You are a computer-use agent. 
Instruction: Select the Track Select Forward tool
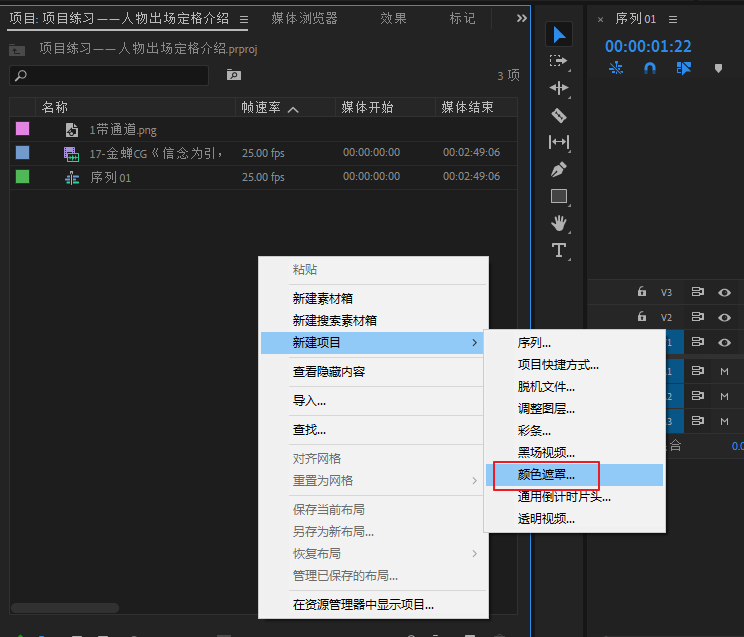[559, 62]
